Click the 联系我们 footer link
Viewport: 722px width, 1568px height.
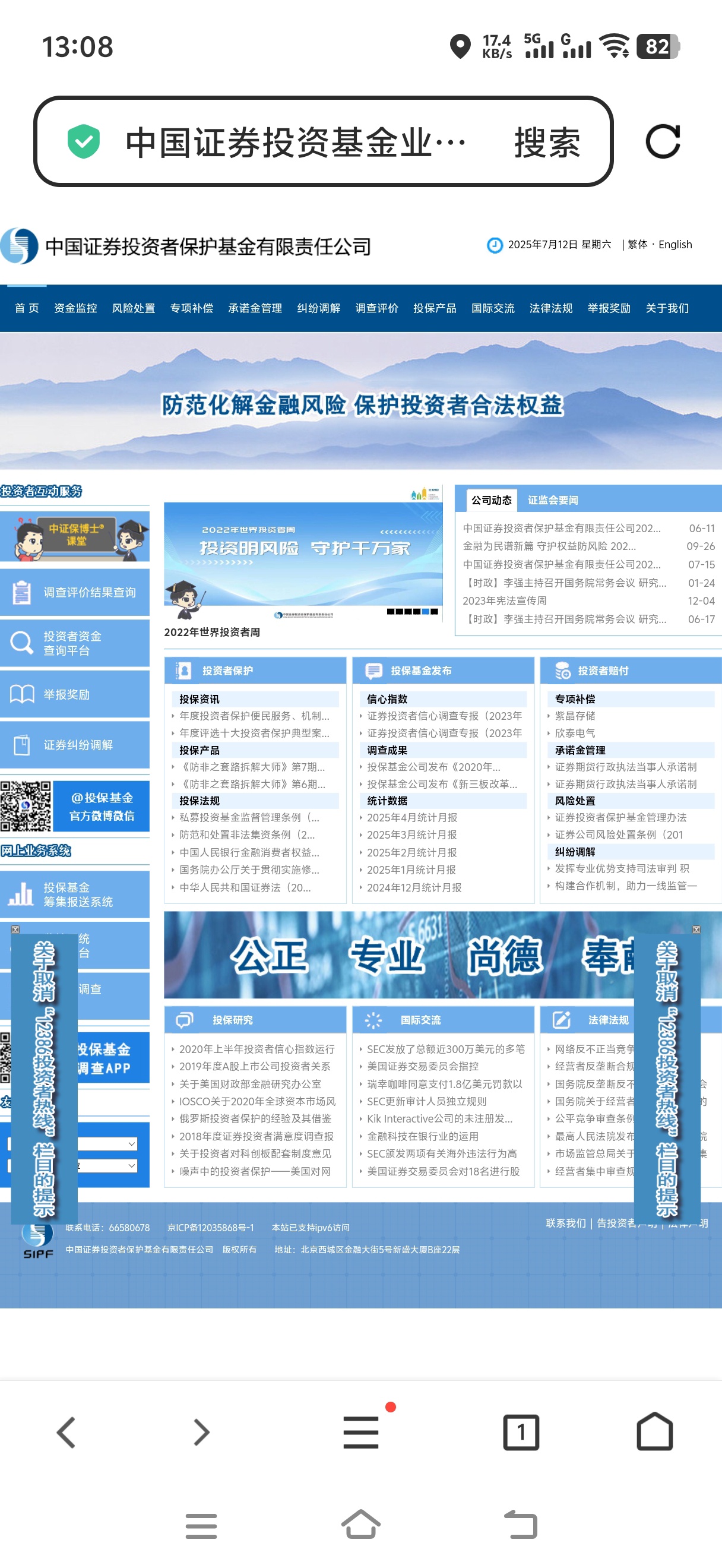(x=566, y=1224)
